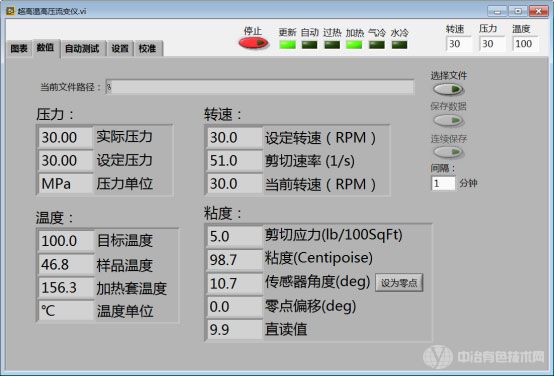This screenshot has height=377, width=554.
Task: Toggle the 气冷 indicator light
Action: coord(377,45)
